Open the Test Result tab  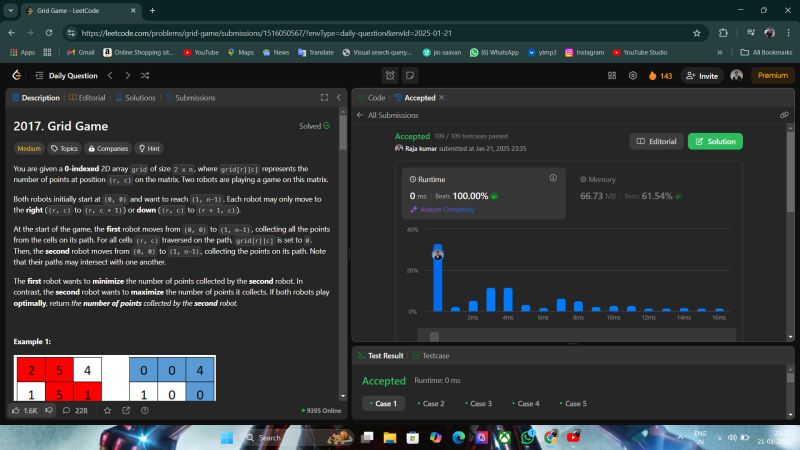(380, 356)
